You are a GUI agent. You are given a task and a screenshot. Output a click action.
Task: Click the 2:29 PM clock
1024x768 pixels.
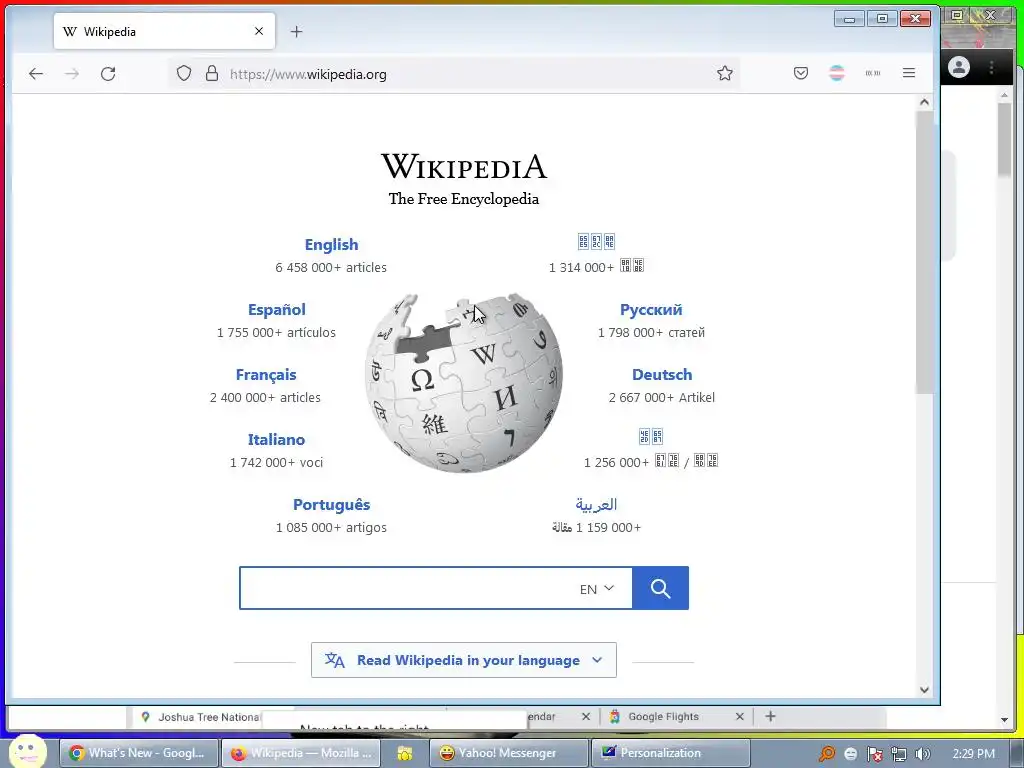pyautogui.click(x=974, y=754)
